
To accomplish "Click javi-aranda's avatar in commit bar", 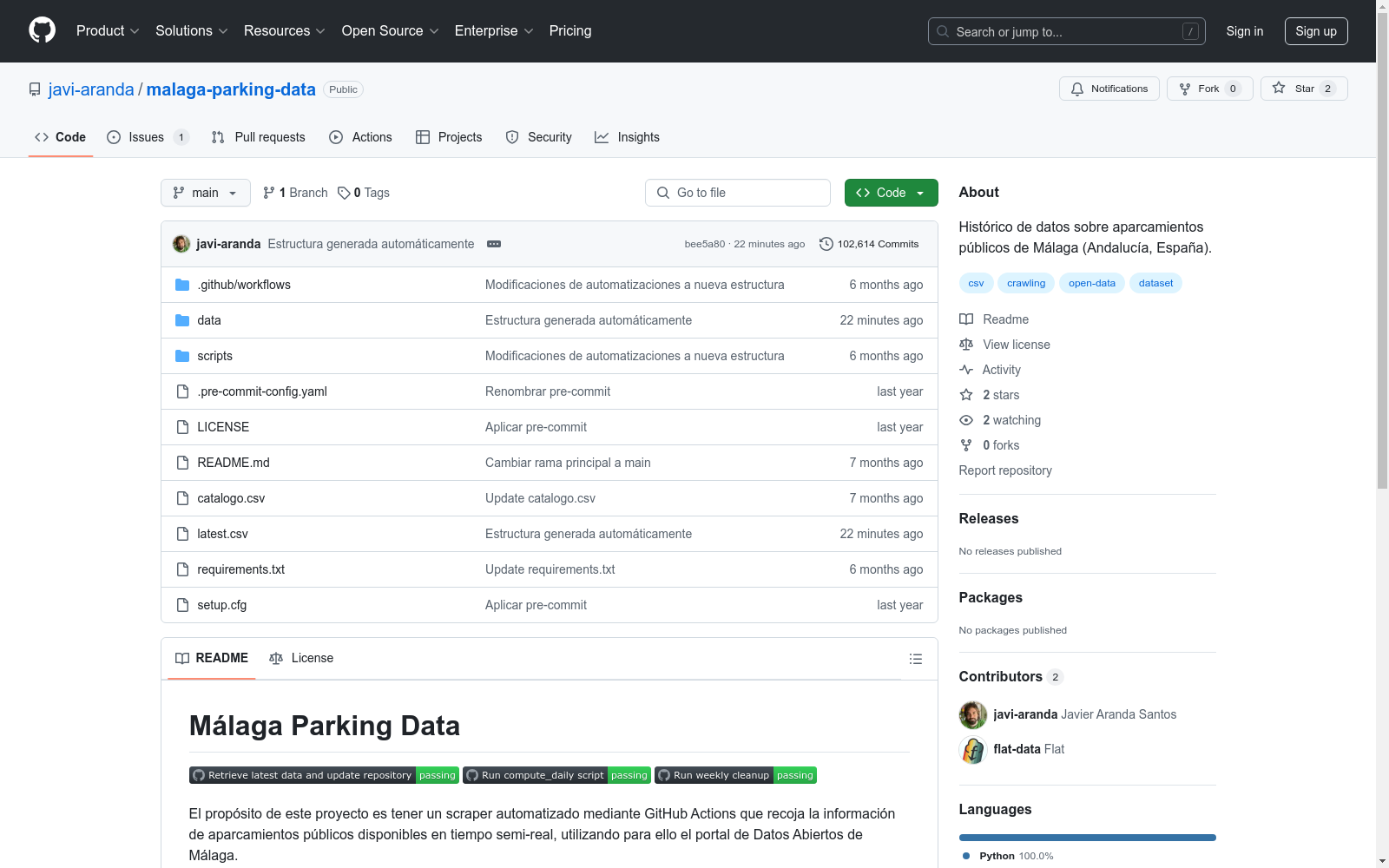I will (181, 244).
